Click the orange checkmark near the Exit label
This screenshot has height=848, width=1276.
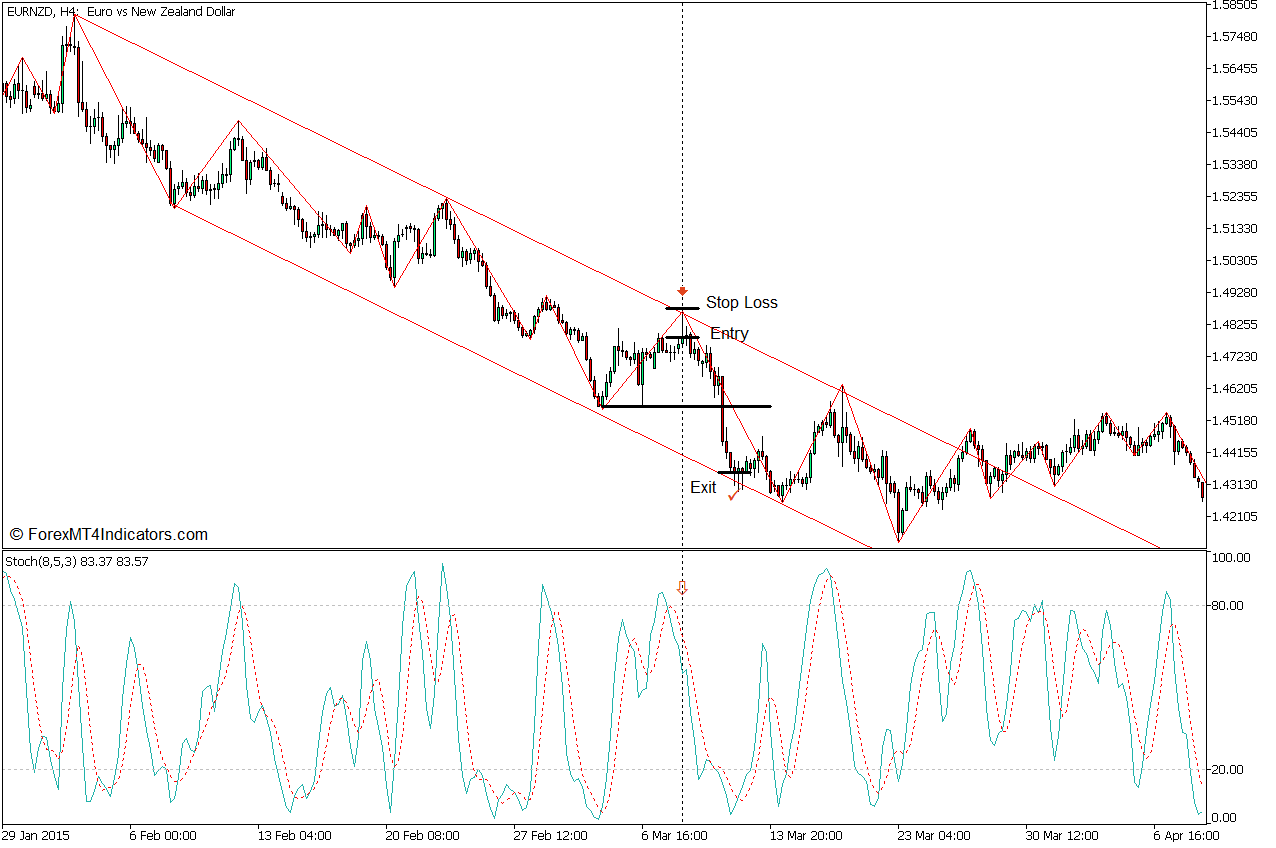(x=735, y=495)
